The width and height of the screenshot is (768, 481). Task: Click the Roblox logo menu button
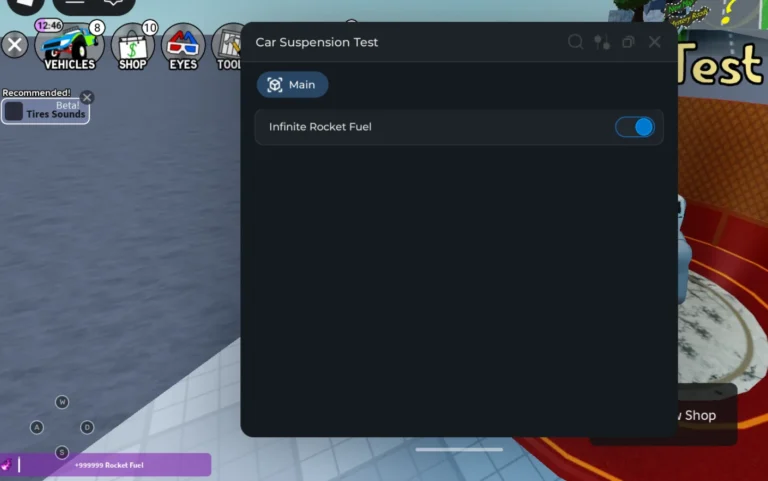pos(24,4)
